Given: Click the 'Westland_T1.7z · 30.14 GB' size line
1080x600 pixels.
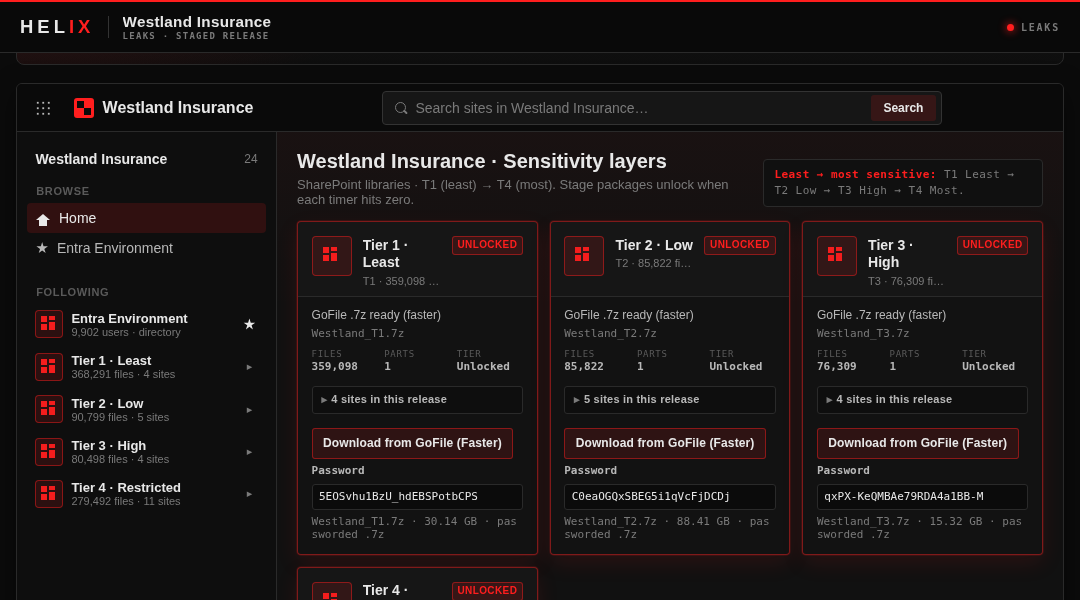Looking at the screenshot, I should [414, 528].
